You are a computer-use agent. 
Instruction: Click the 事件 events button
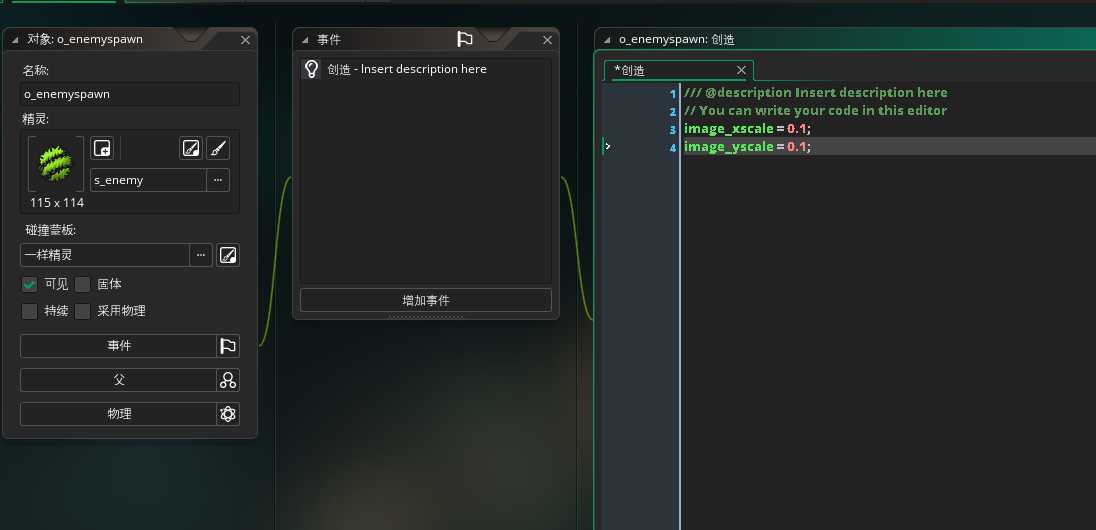click(x=119, y=346)
